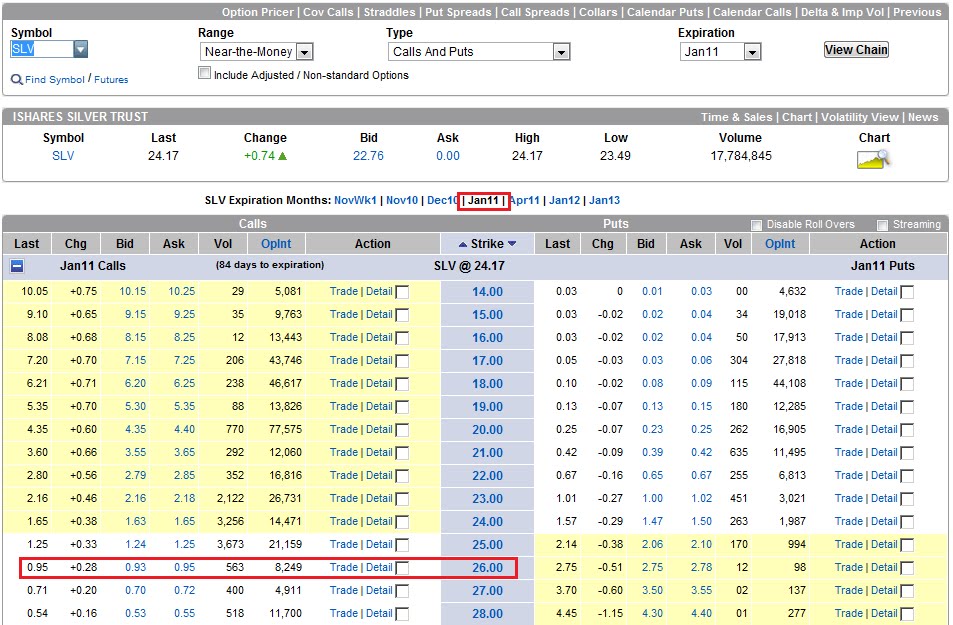Click Detail for the 19.00 put
Screen dimensions: 953x625
click(884, 406)
